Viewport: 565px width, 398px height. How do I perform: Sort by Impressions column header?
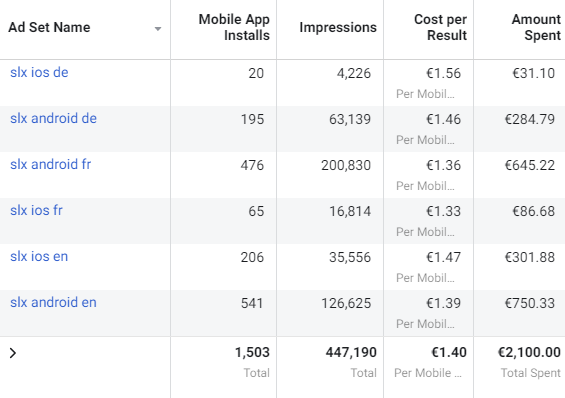click(338, 27)
